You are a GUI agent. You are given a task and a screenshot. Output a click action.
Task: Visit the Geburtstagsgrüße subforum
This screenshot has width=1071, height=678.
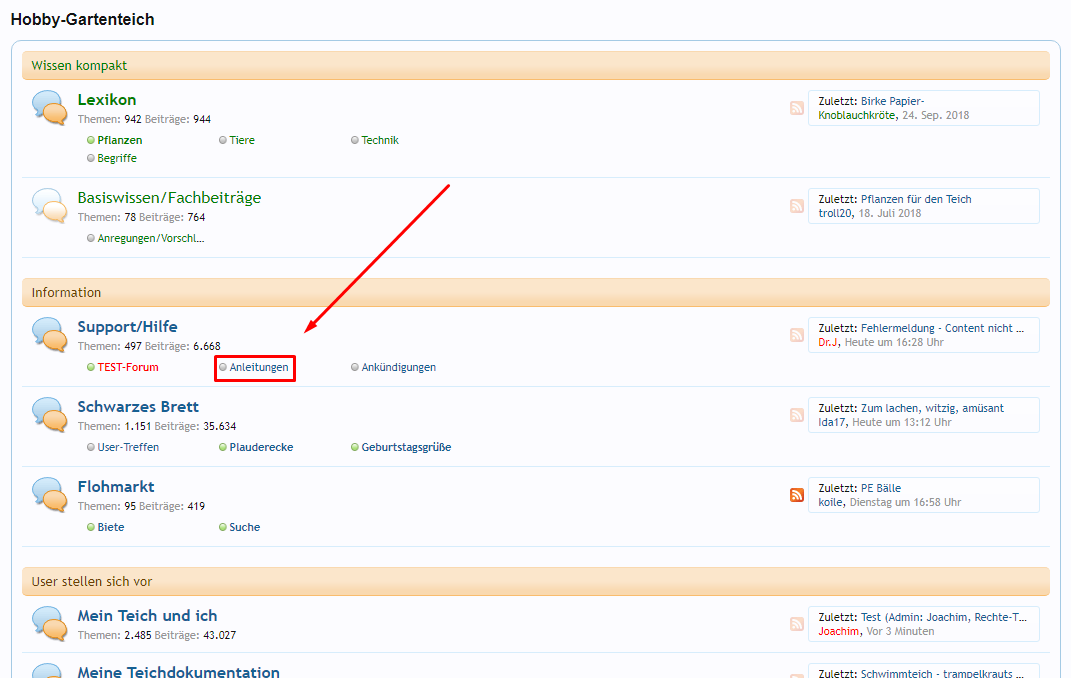(406, 447)
